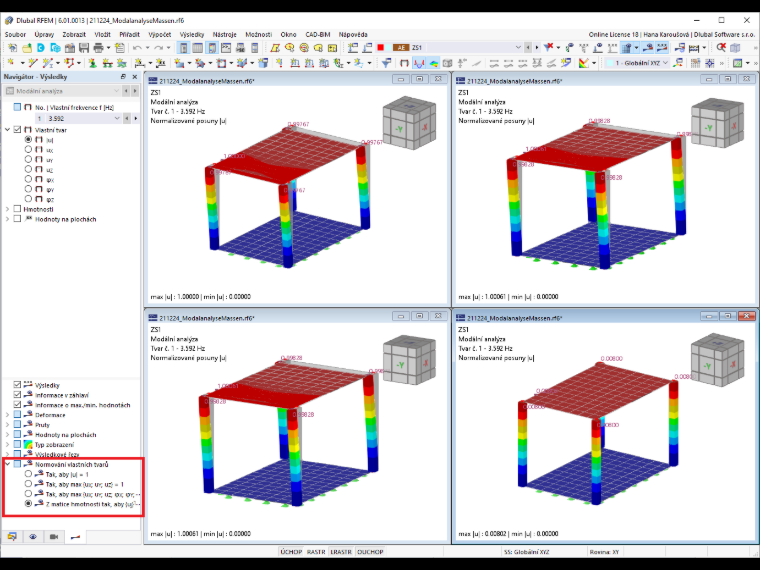Viewport: 760px width, 570px height.
Task: Toggle the Deformace checkbox
Action: (x=17, y=415)
